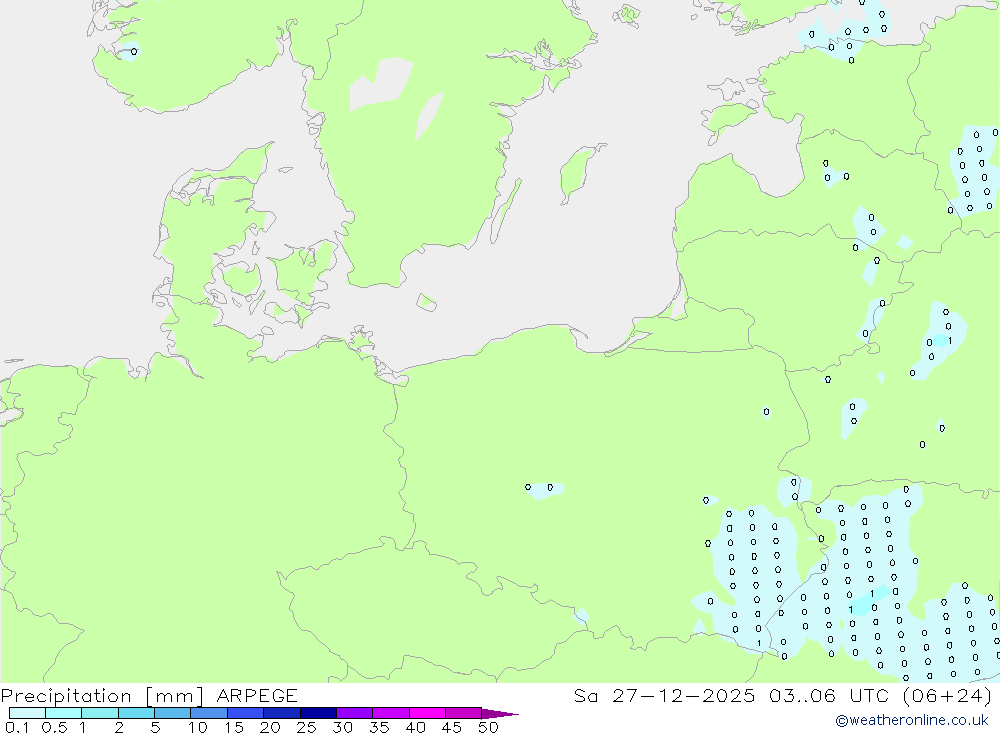Select the 5–10 mm legend swatch
Image resolution: width=1000 pixels, height=733 pixels.
click(172, 713)
